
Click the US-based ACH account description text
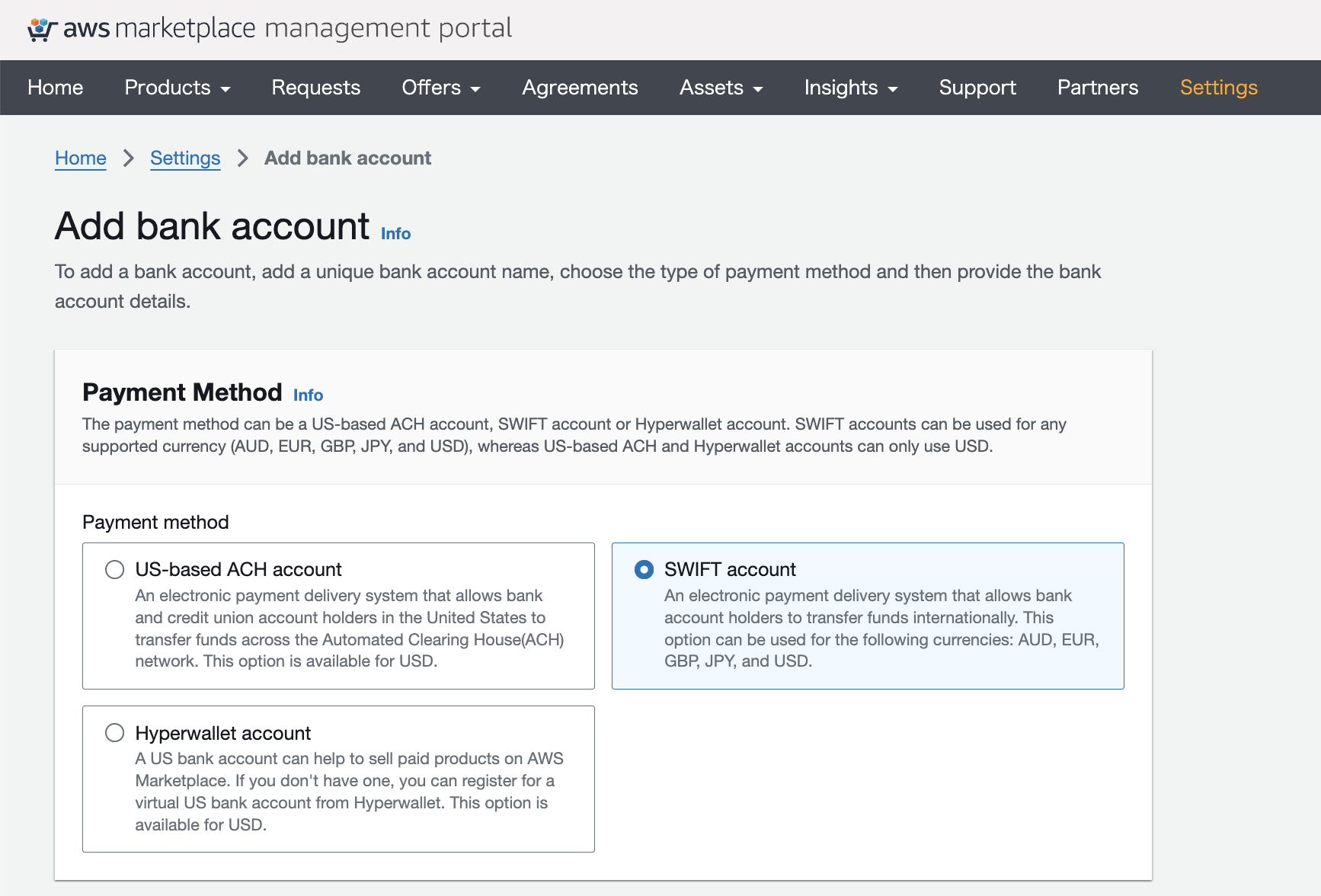350,629
